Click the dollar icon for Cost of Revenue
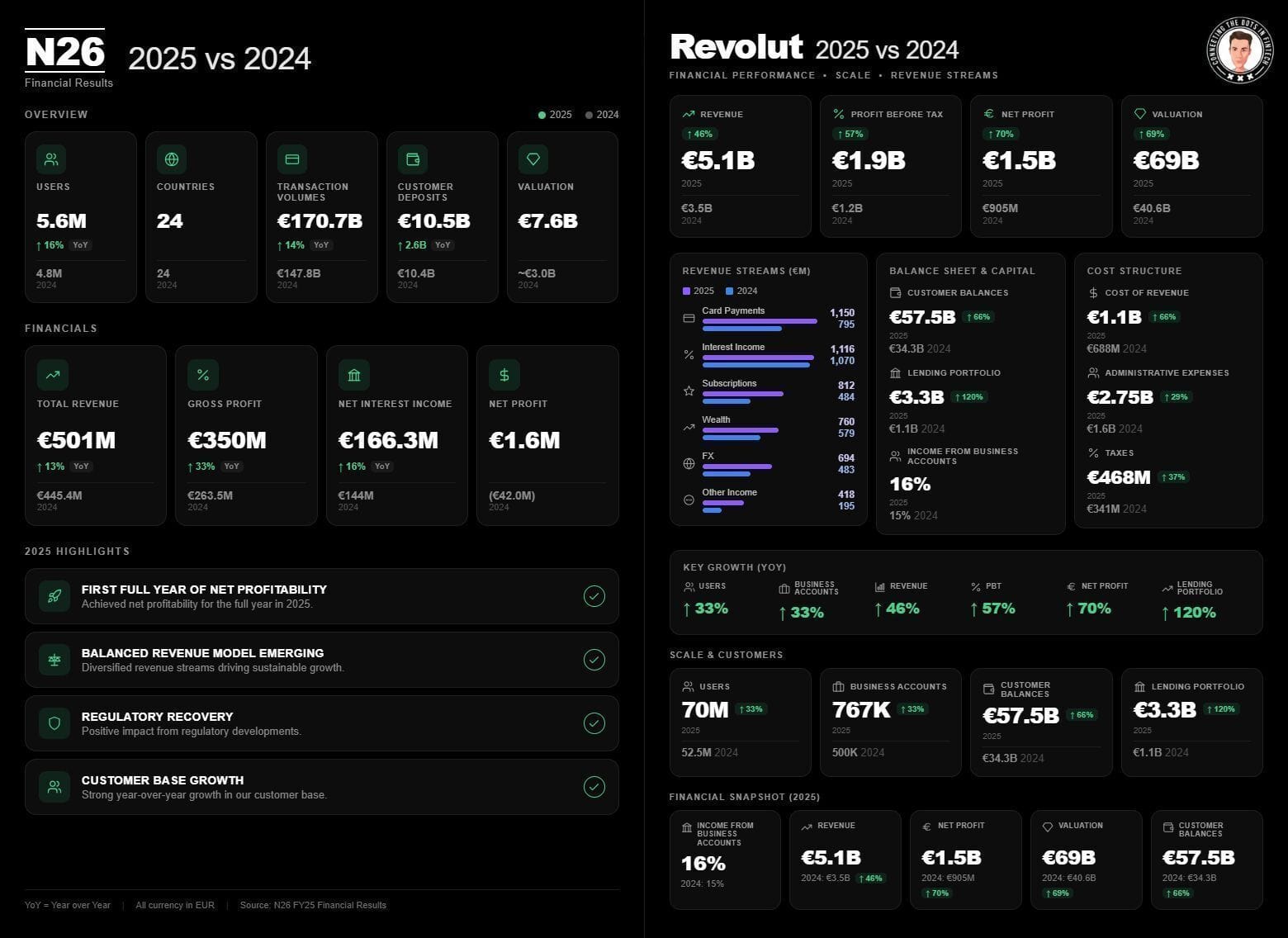This screenshot has width=1288, height=938. pyautogui.click(x=1093, y=293)
